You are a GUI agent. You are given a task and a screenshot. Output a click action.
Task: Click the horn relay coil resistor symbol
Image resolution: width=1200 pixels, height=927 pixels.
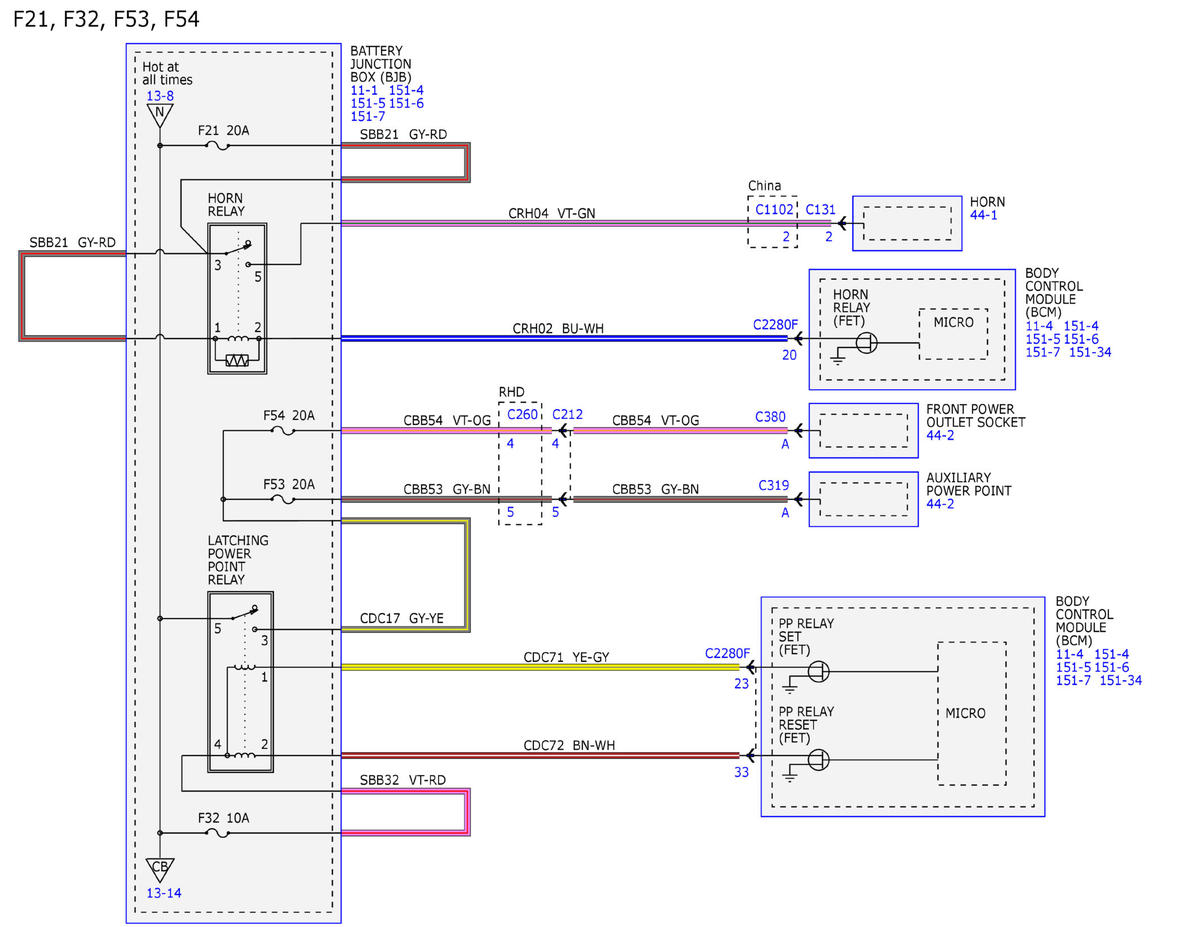pos(237,360)
